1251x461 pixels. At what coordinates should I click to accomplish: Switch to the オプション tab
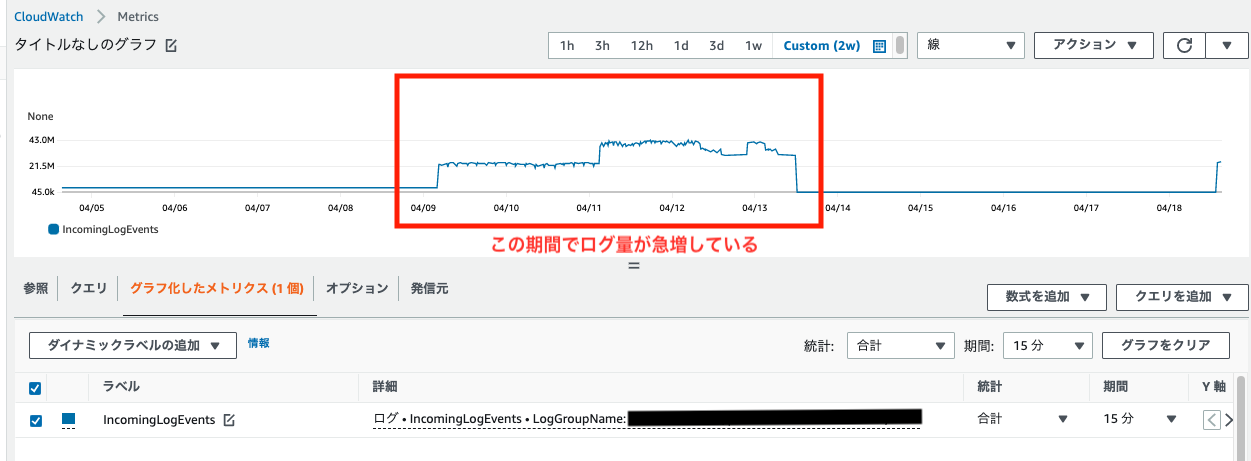coord(357,288)
